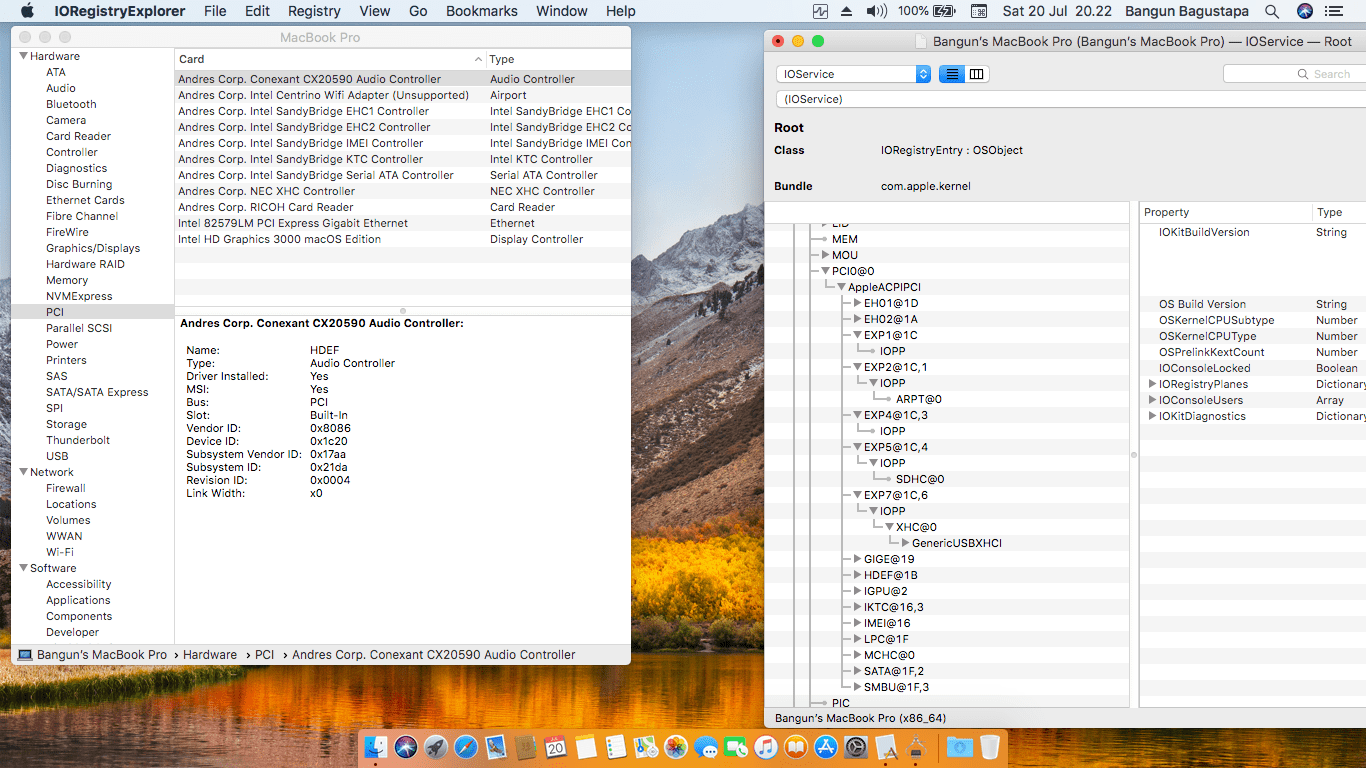Click Hardware in the bottom path bar
The image size is (1366, 768).
pyautogui.click(x=210, y=655)
